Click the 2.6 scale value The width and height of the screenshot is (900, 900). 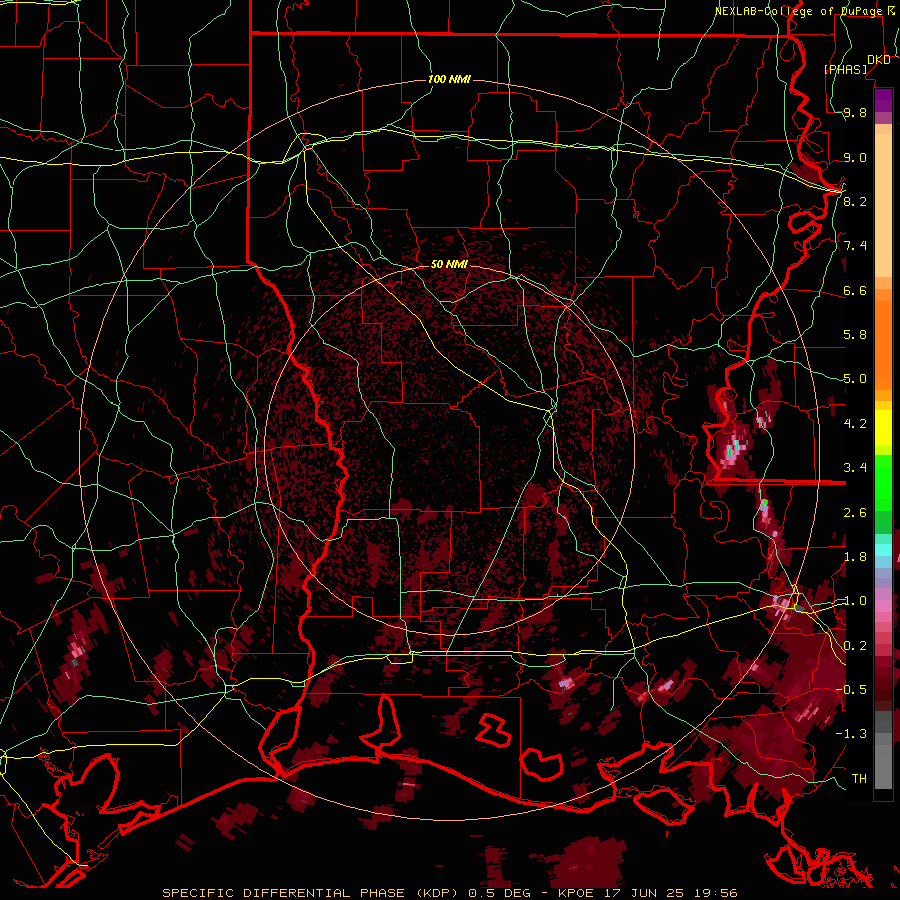pos(855,512)
